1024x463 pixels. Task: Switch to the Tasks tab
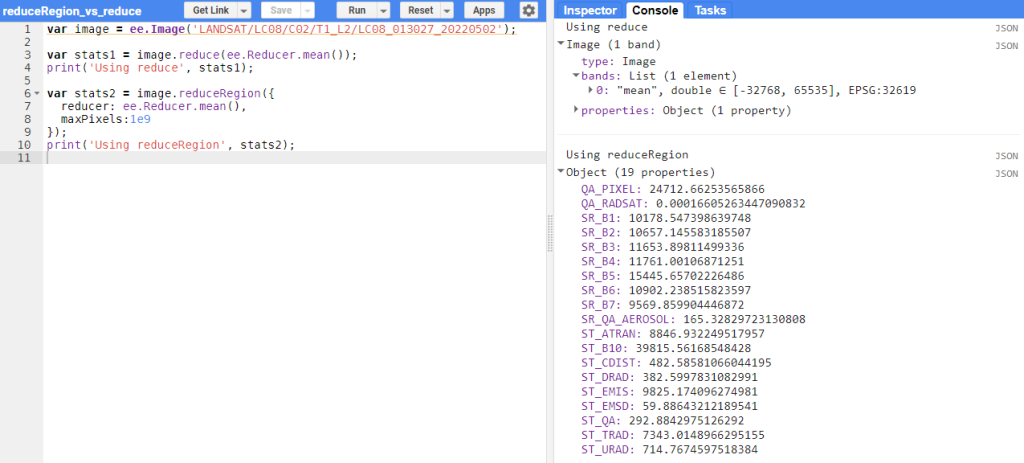[710, 10]
